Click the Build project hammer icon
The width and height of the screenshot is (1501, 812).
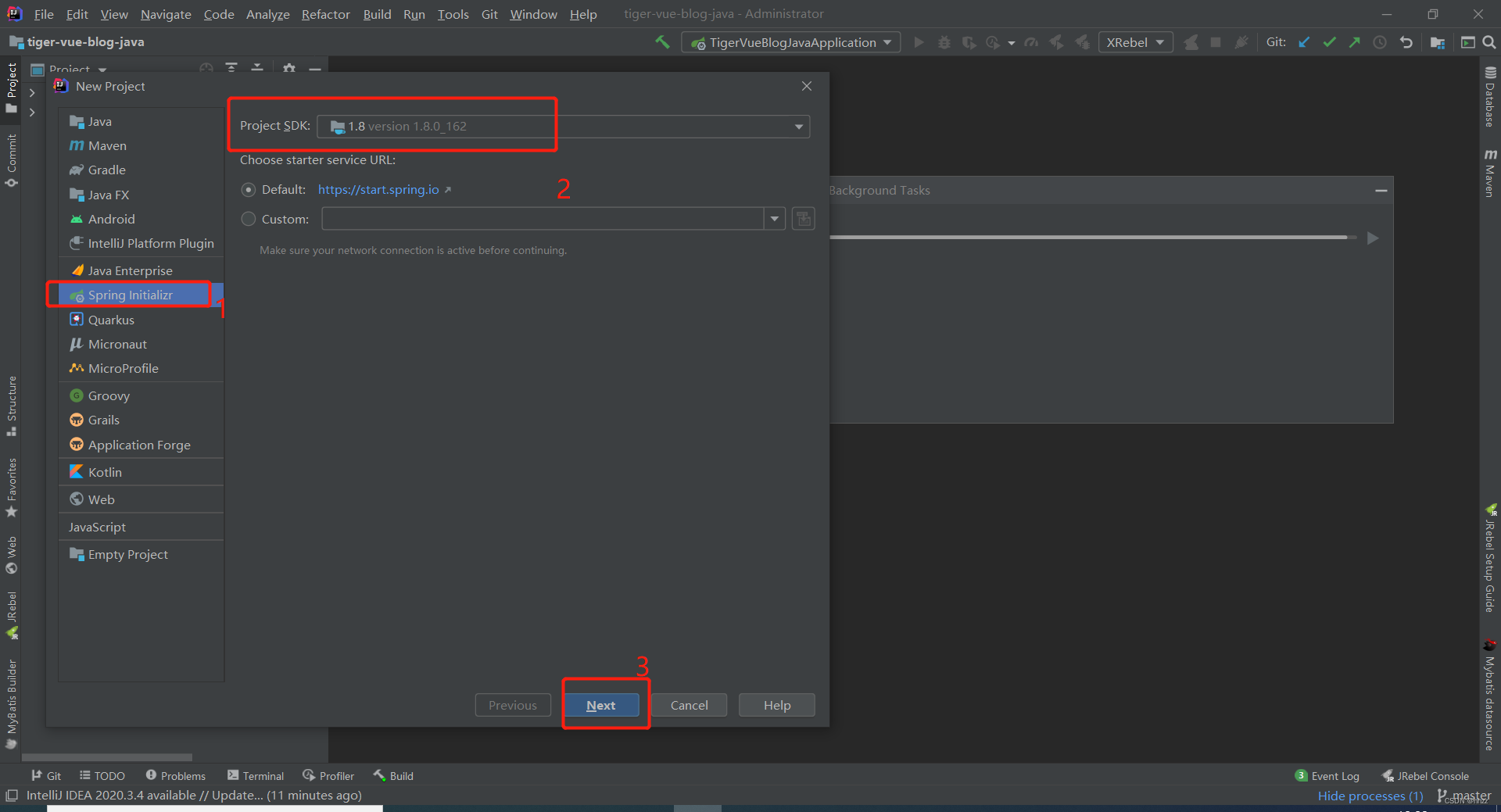click(x=662, y=42)
